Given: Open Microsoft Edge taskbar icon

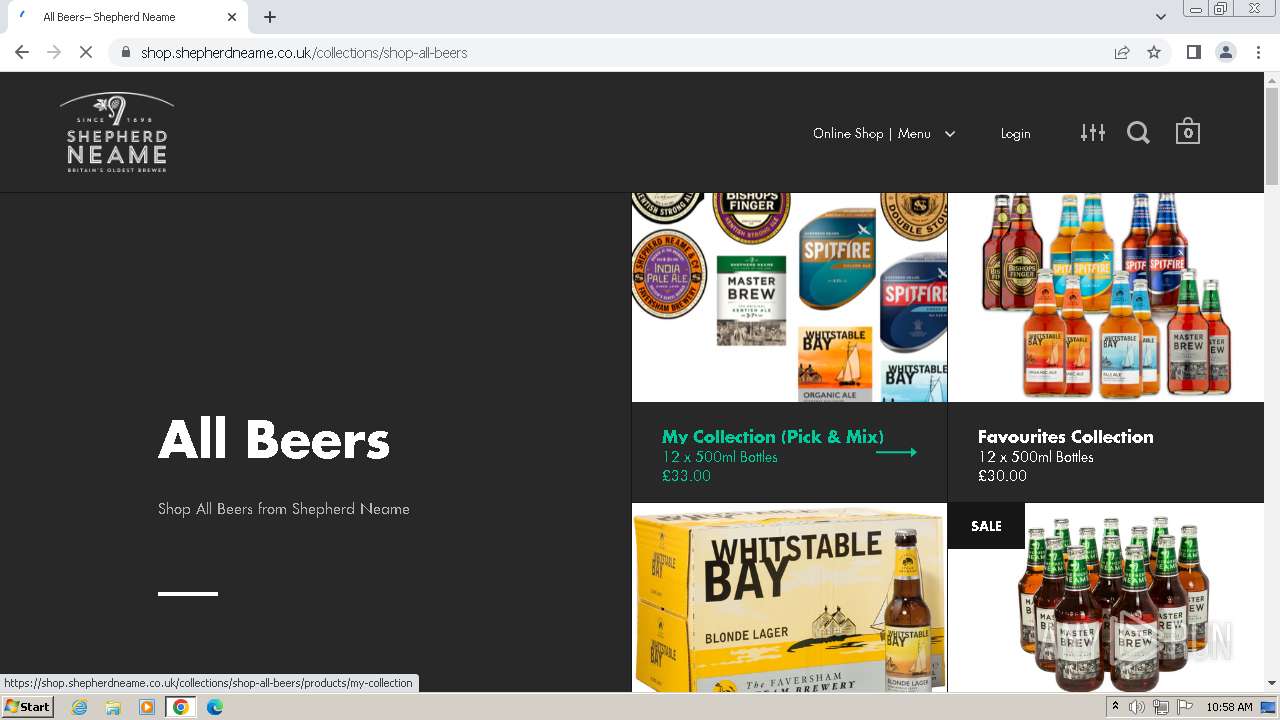Looking at the screenshot, I should coord(215,707).
